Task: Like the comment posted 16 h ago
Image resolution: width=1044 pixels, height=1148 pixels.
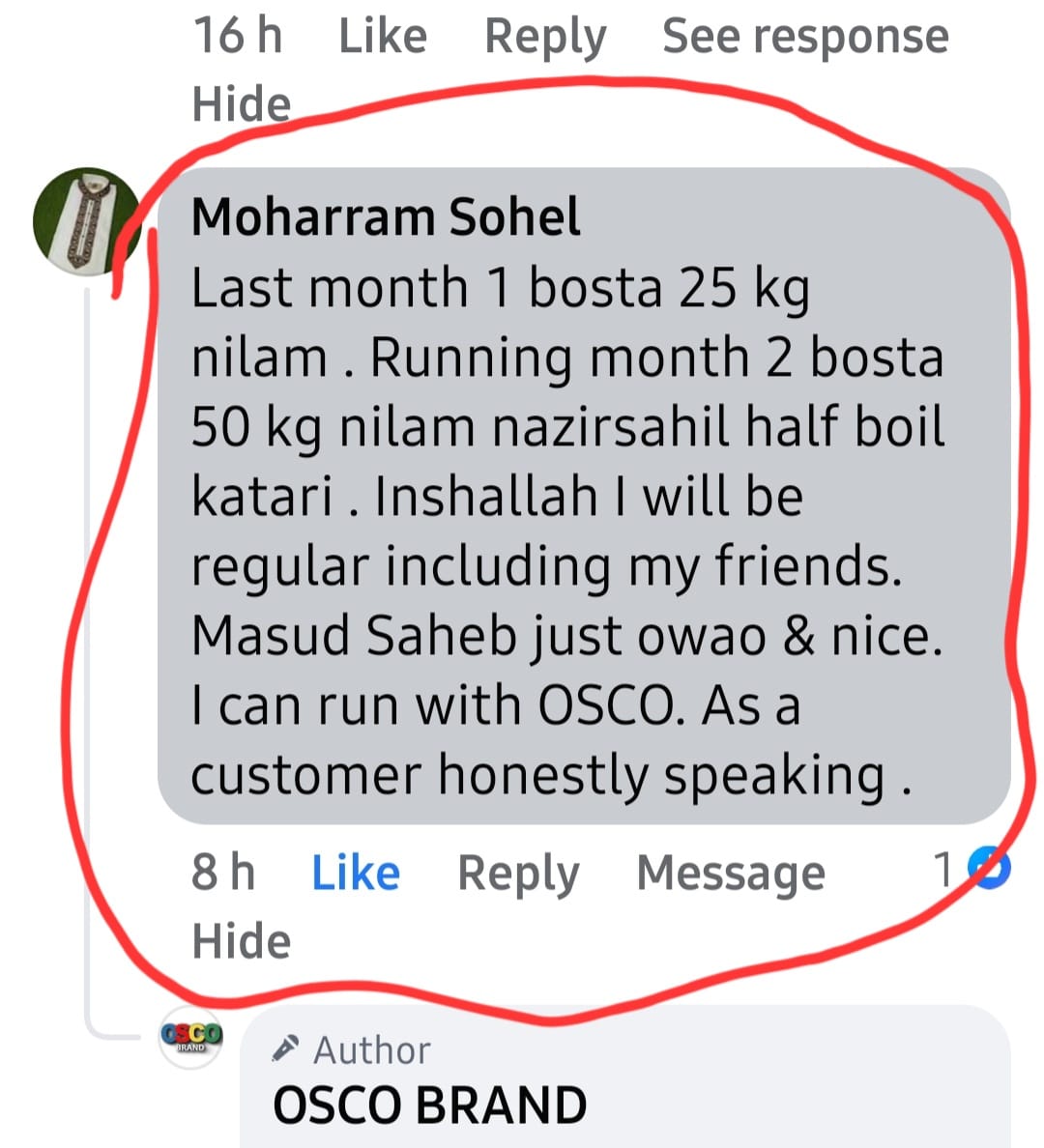Action: coord(382,37)
